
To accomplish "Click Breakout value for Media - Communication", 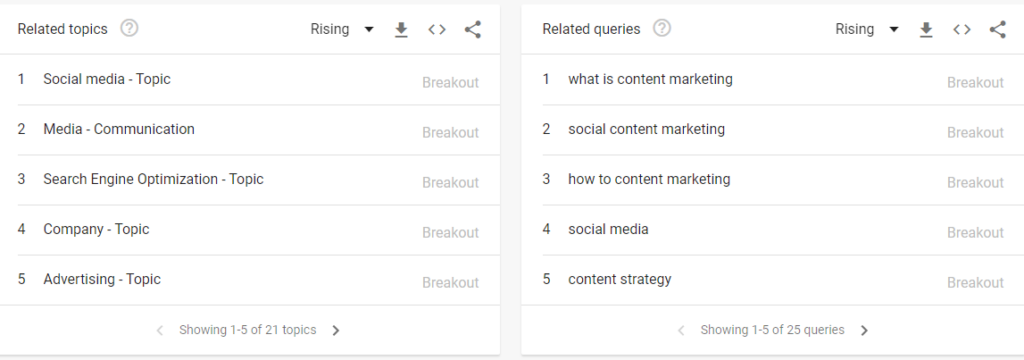I will (451, 133).
